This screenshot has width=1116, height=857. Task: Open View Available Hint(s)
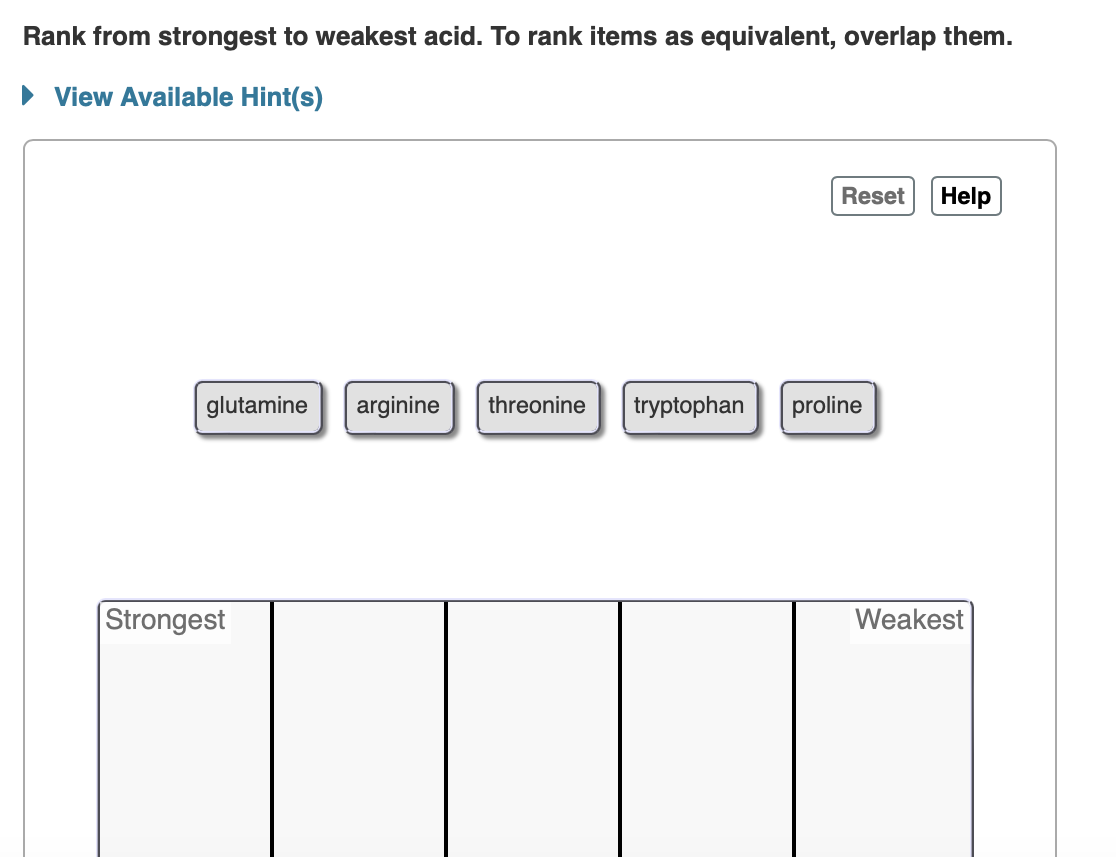(188, 97)
